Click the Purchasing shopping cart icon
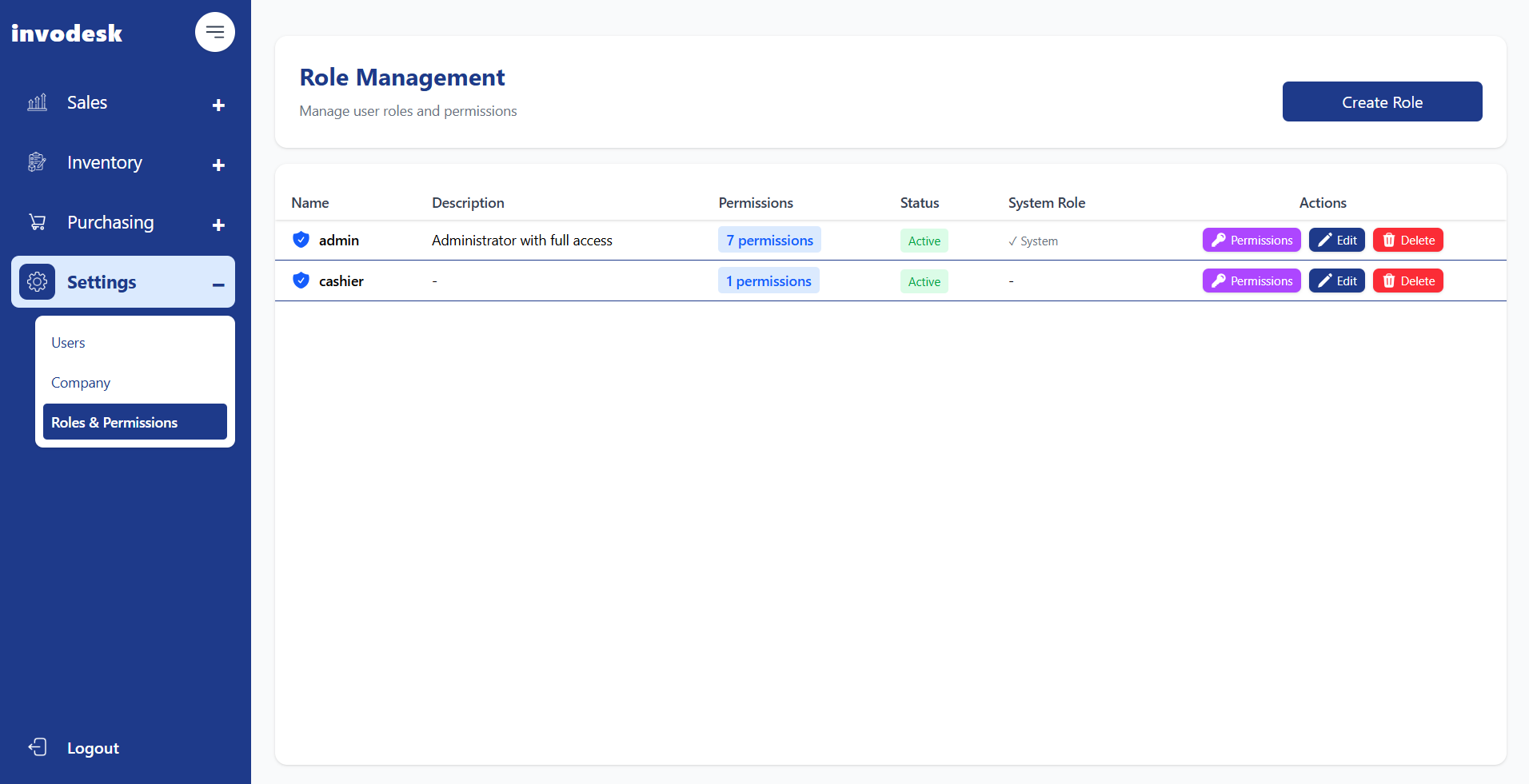The height and width of the screenshot is (784, 1529). (37, 221)
